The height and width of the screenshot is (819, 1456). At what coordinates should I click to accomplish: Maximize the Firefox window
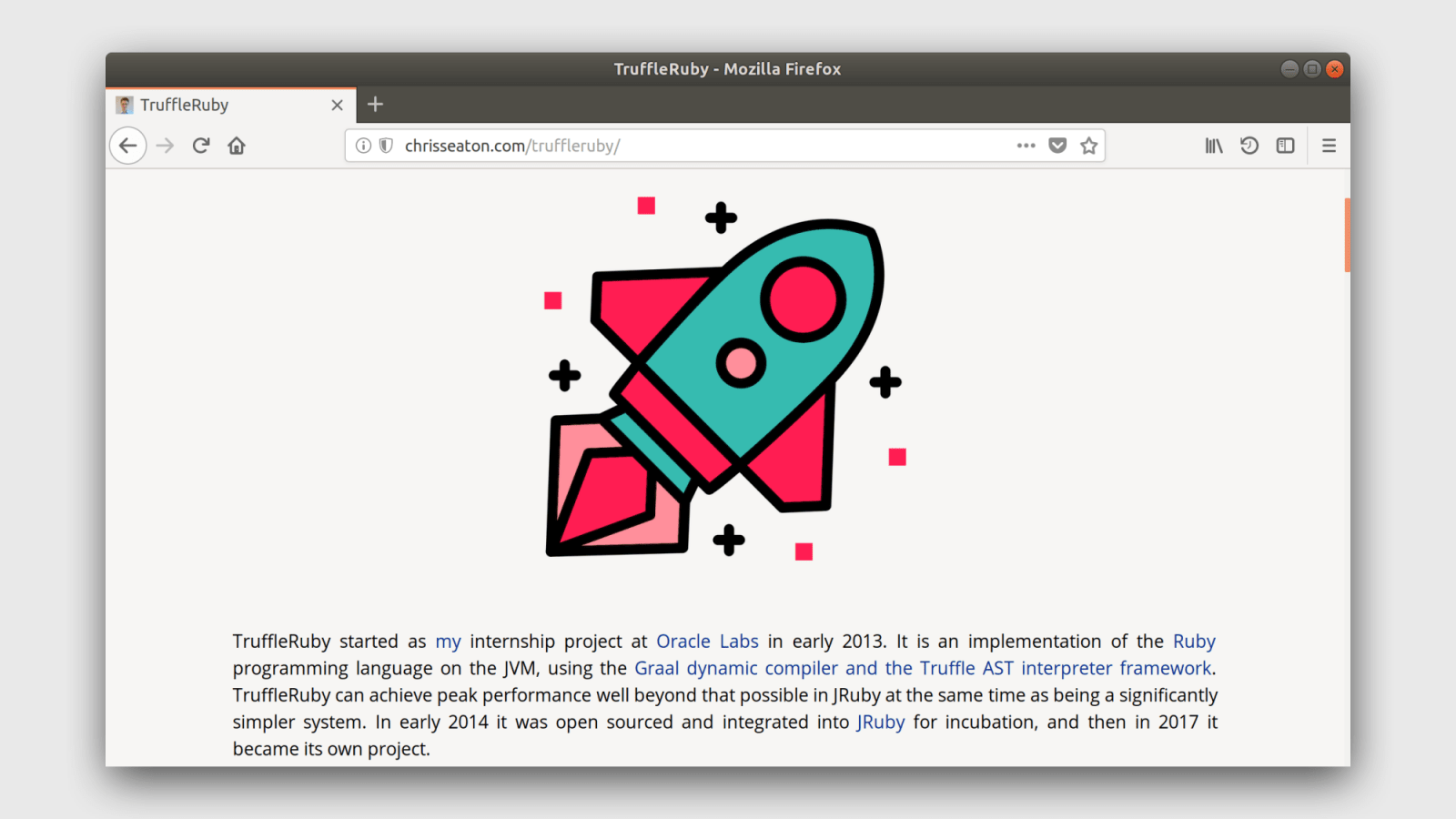click(1312, 69)
